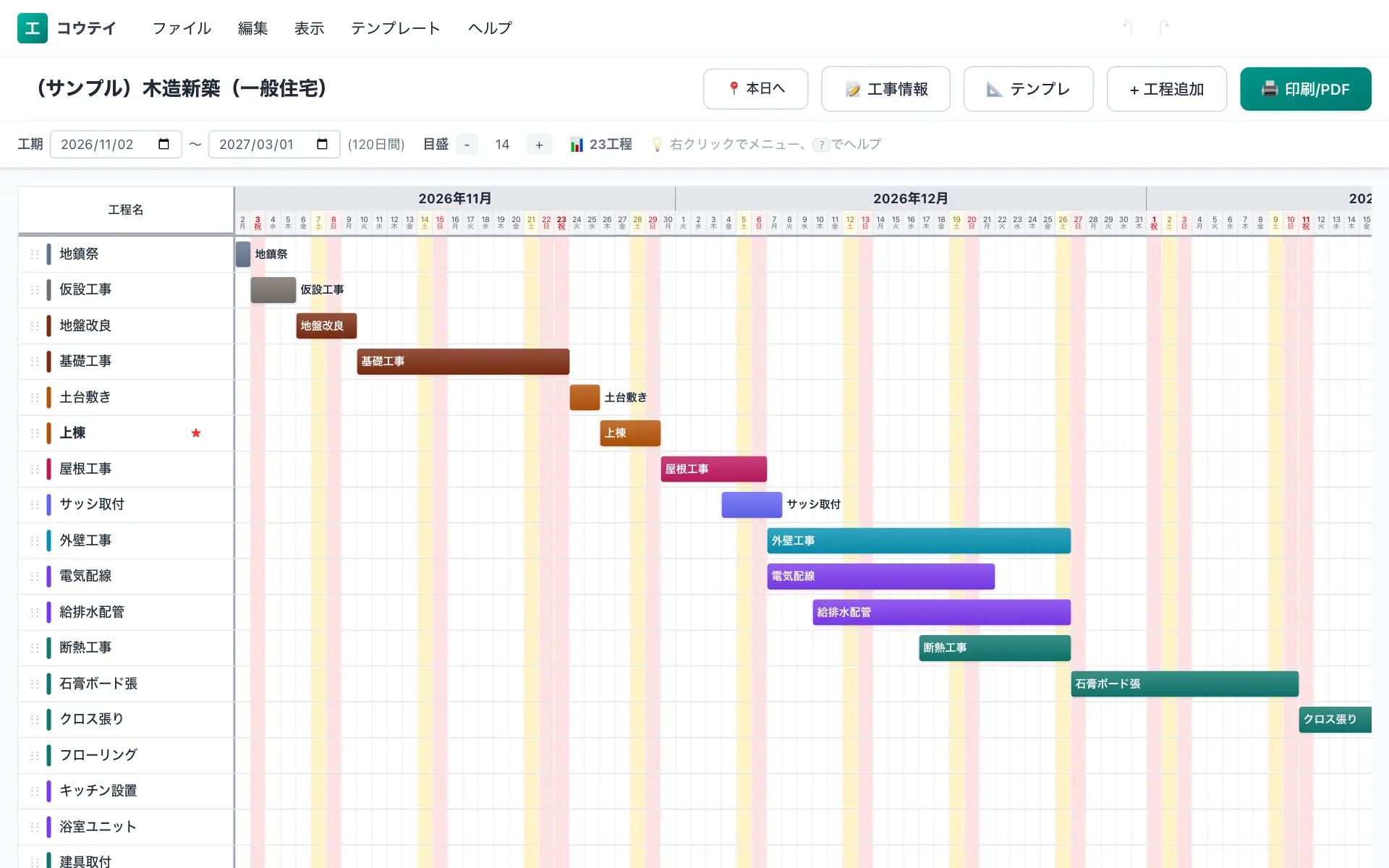Click color marker of 屋根工事 row
Viewport: 1389px width, 868px height.
point(48,469)
